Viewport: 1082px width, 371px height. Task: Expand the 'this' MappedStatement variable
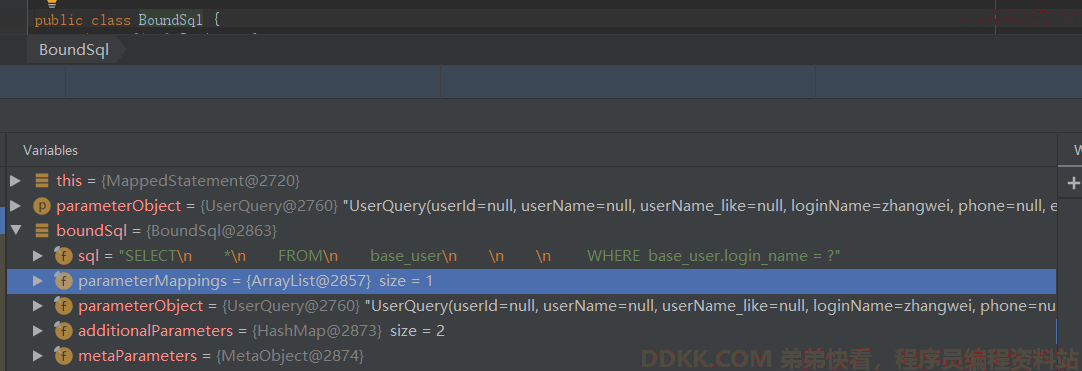[15, 181]
